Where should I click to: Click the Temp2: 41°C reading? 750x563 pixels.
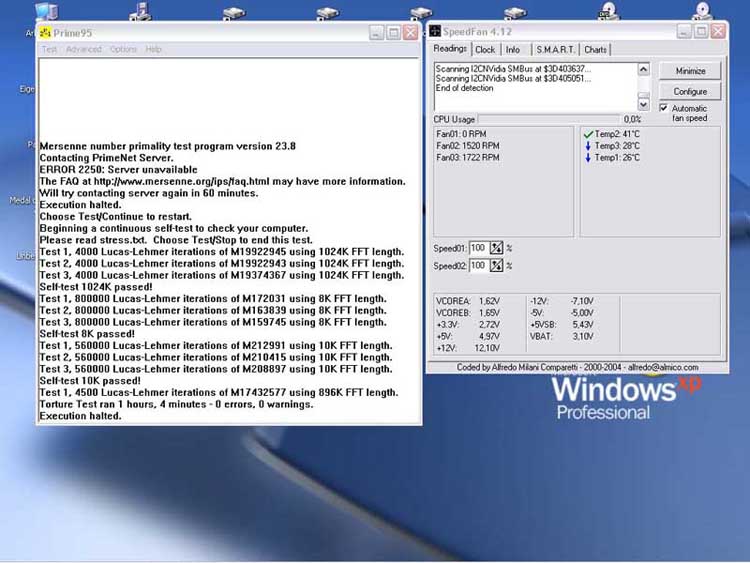(x=617, y=134)
